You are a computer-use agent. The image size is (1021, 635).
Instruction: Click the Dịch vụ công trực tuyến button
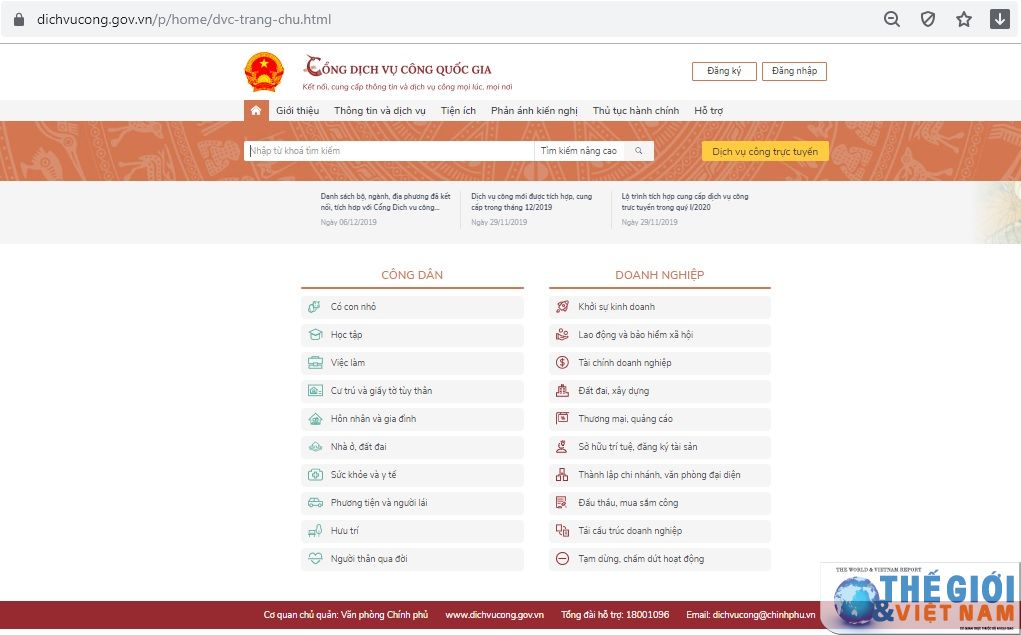765,152
